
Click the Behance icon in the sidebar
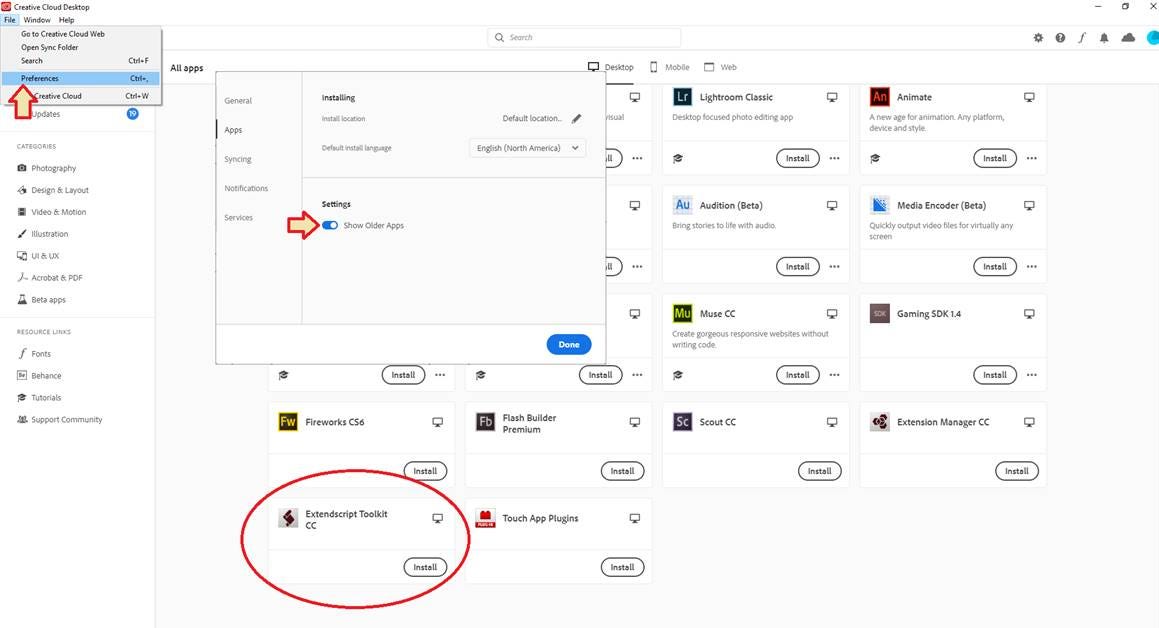pyautogui.click(x=22, y=375)
